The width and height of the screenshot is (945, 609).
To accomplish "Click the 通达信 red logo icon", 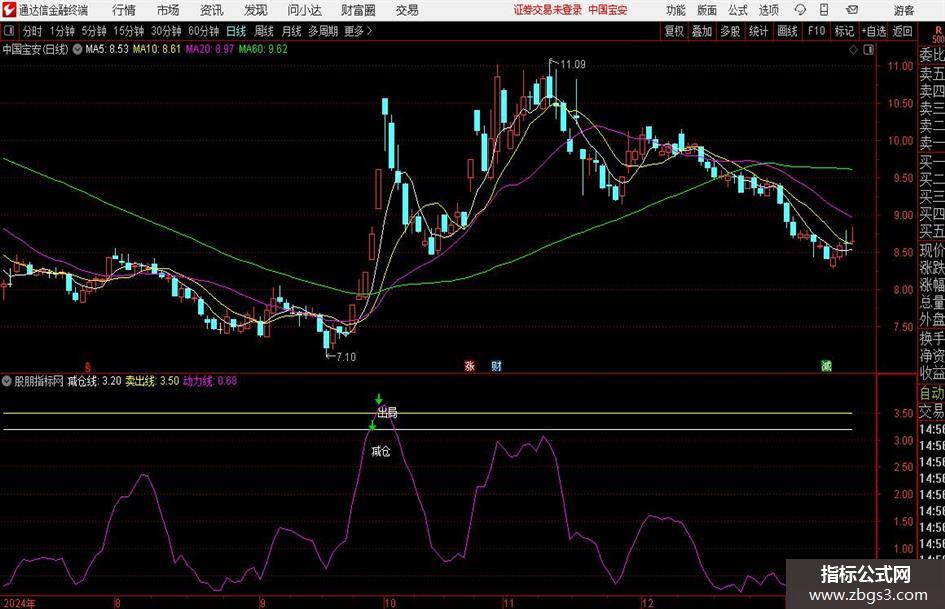I will point(8,10).
